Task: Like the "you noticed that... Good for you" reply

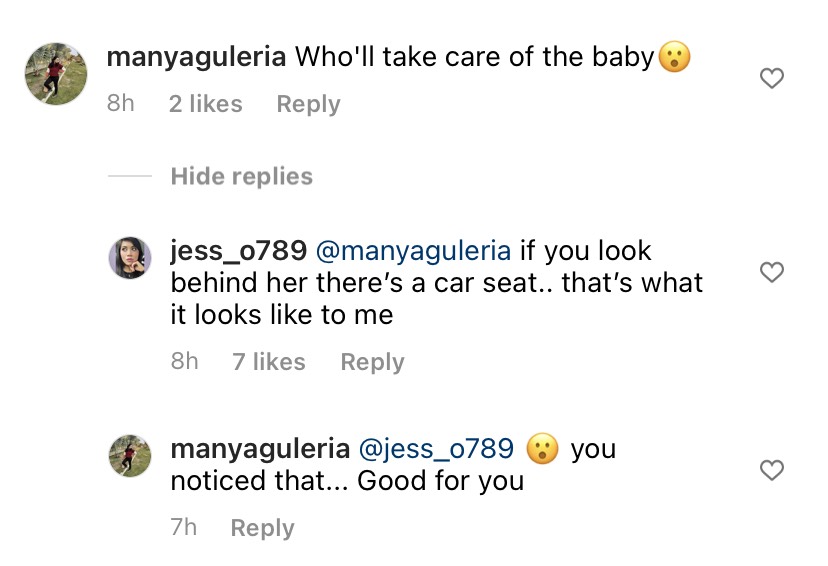Action: [x=772, y=470]
